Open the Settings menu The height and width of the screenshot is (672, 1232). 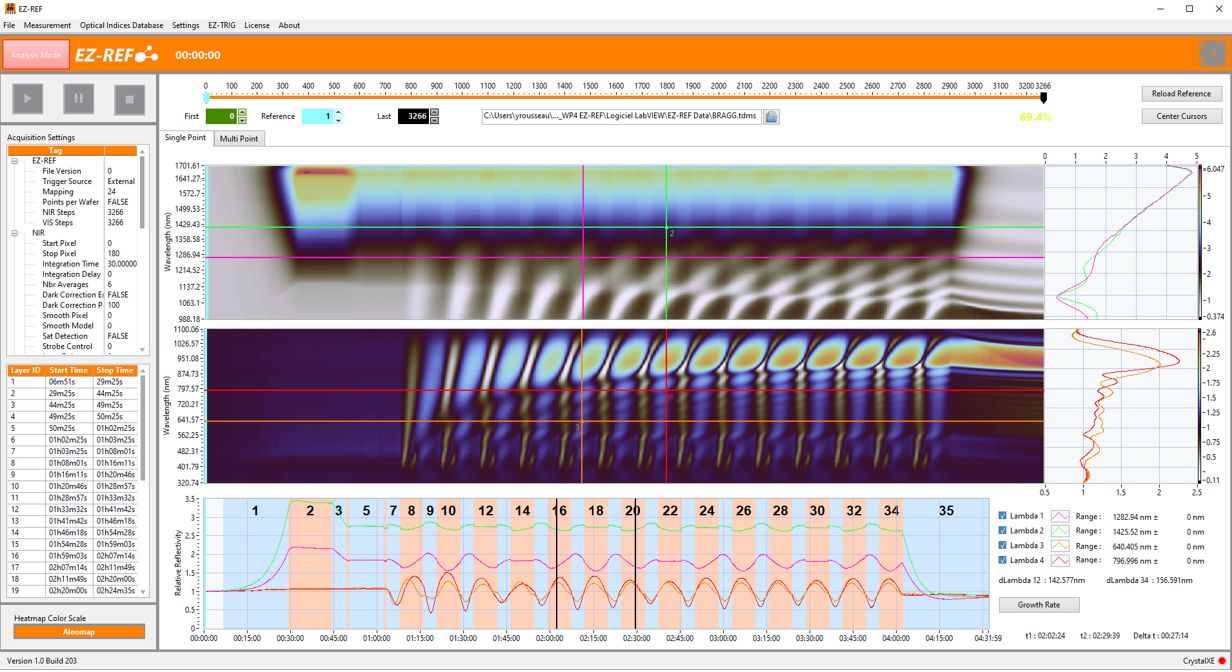pos(185,25)
